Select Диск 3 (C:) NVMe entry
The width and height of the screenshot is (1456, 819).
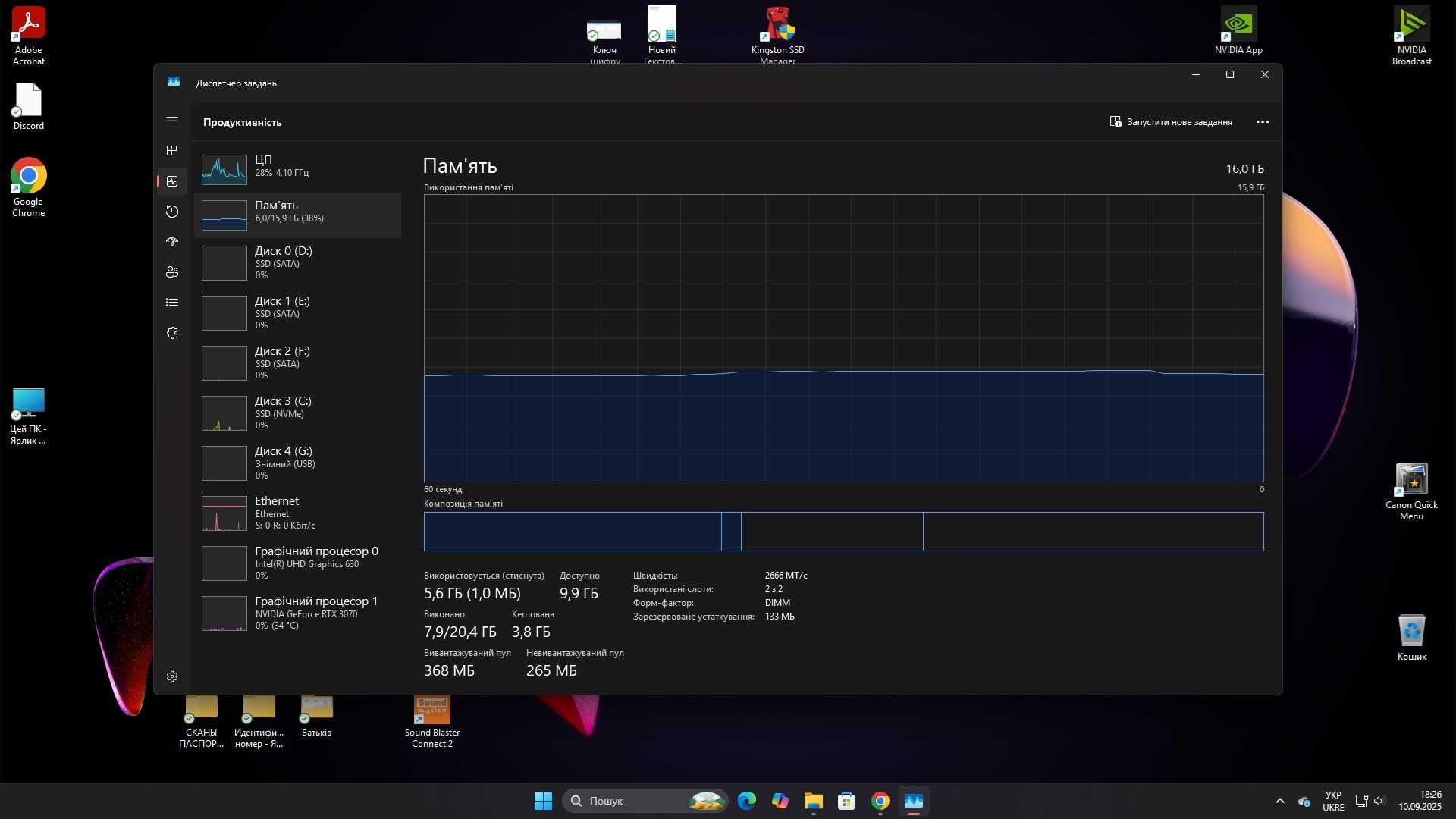297,413
